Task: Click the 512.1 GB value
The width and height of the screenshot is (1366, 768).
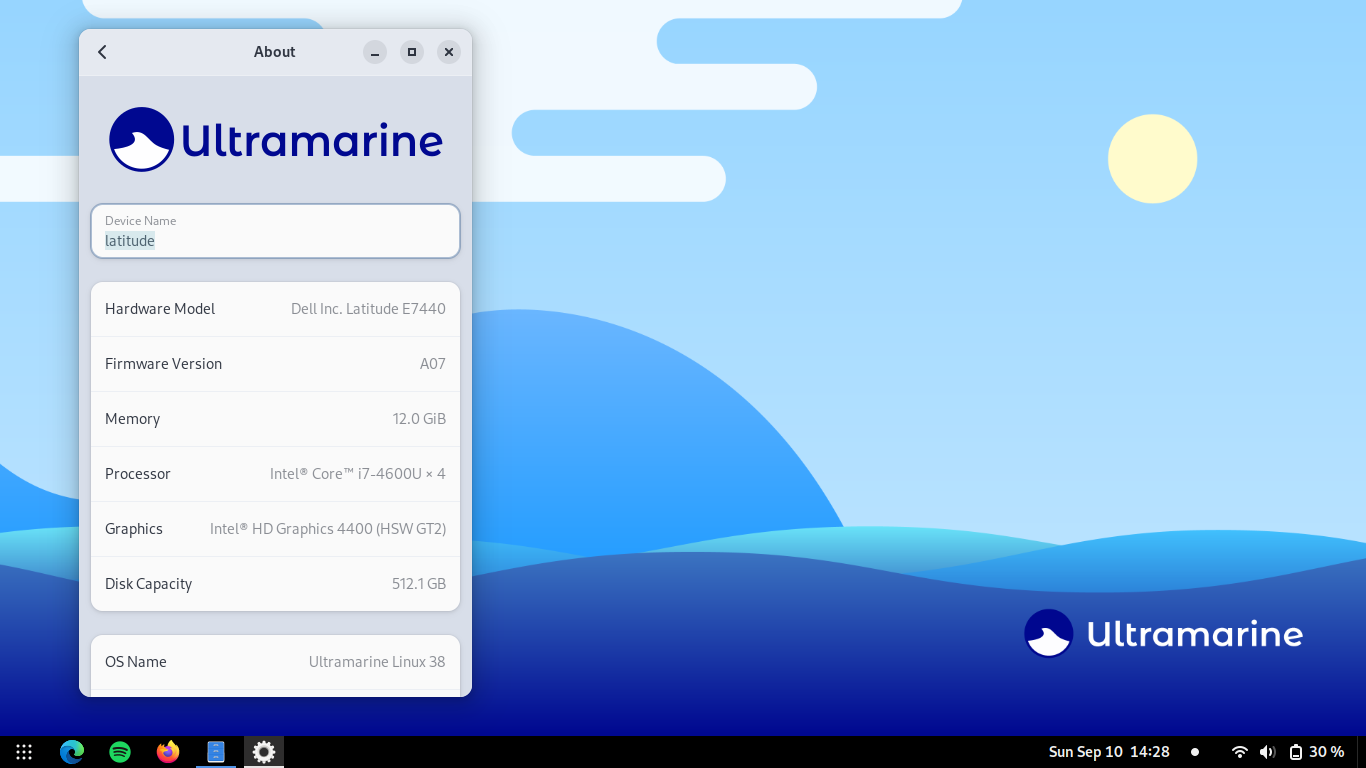Action: point(419,584)
